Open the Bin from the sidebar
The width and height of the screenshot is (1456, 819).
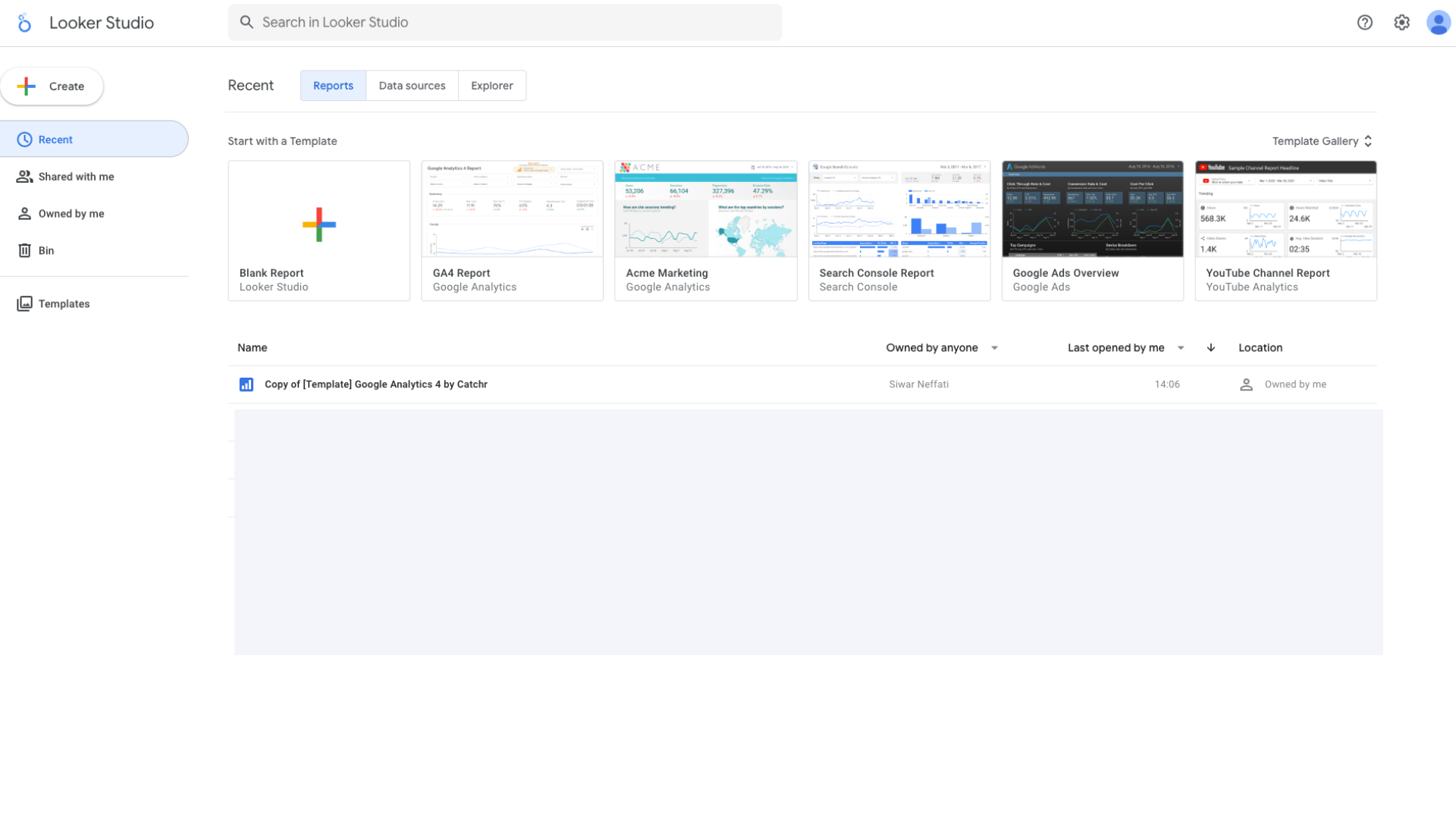[44, 250]
